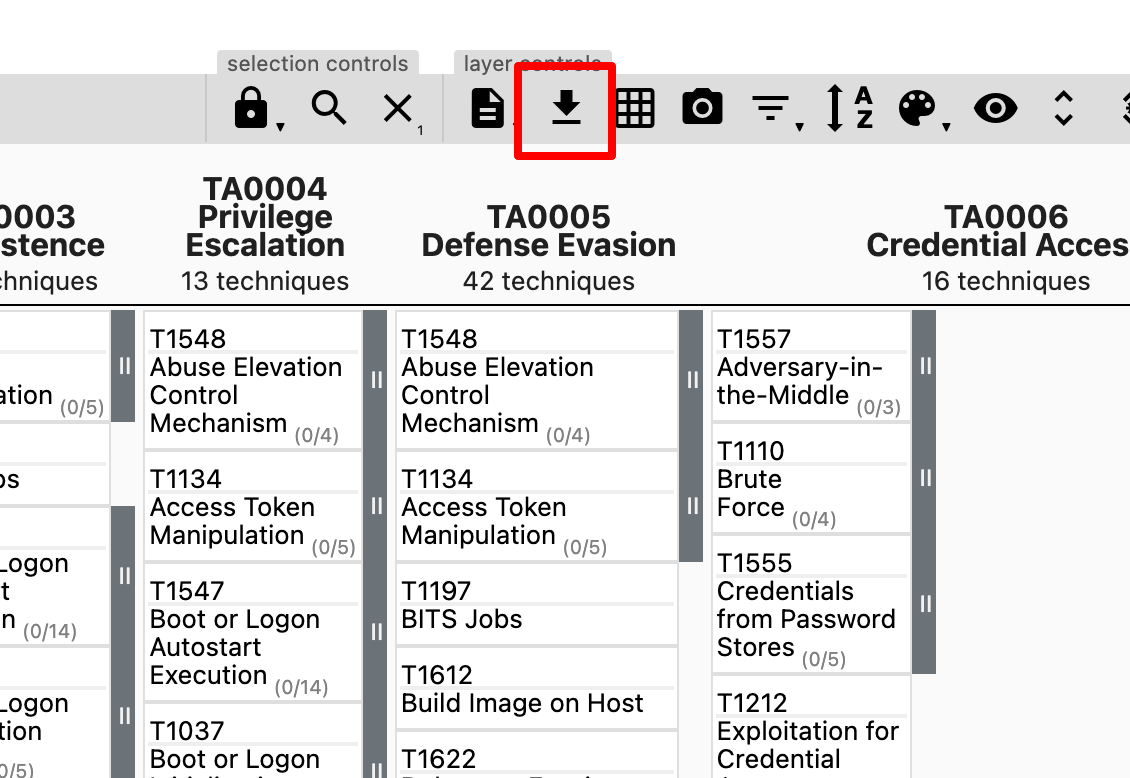Viewport: 1130px width, 778px height.
Task: Open the matrix configuration grid icon
Action: (635, 108)
